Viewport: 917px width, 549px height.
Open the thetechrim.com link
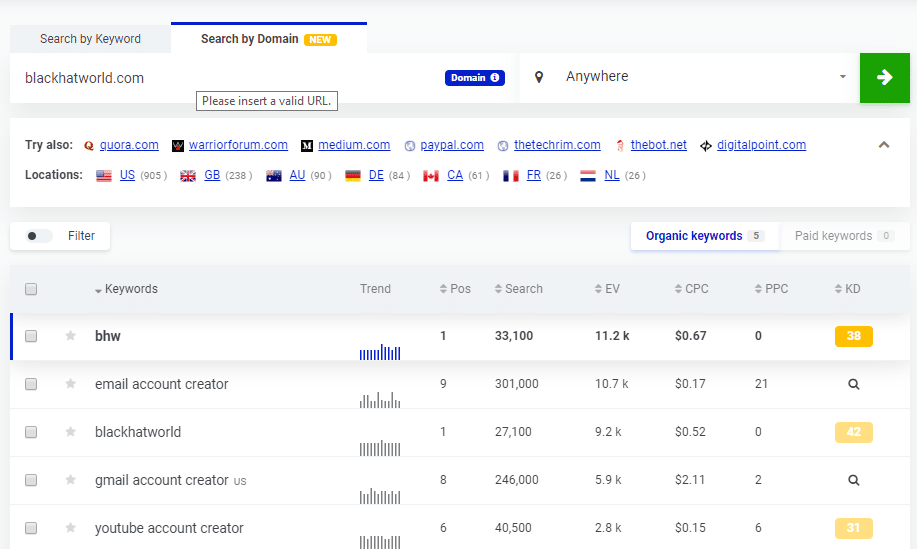point(557,145)
